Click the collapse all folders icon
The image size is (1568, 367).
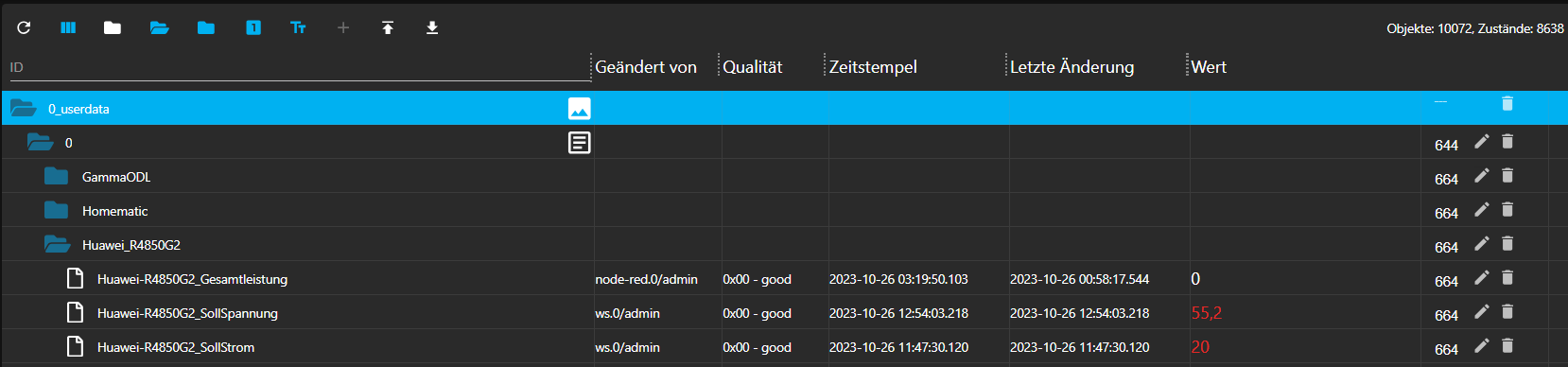pyautogui.click(x=113, y=27)
